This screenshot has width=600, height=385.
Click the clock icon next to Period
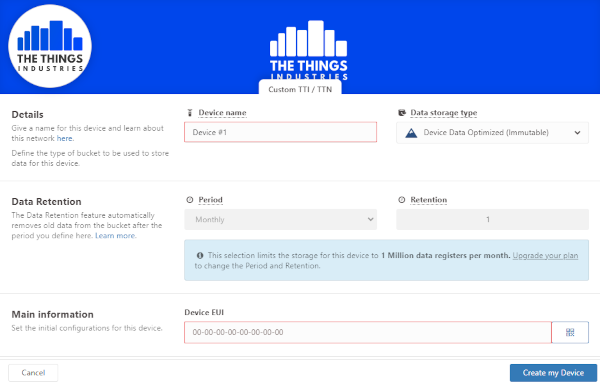tap(190, 200)
